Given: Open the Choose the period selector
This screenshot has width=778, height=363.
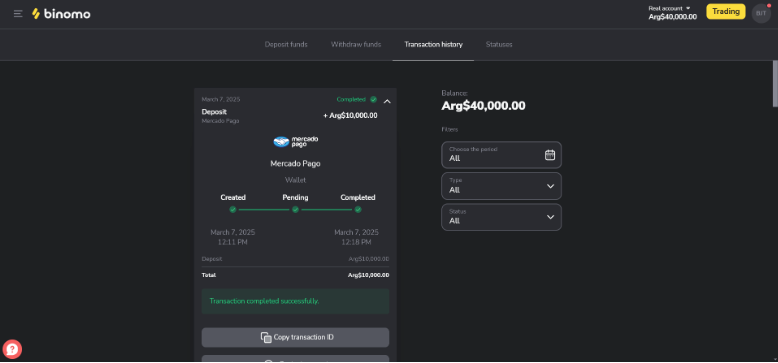Looking at the screenshot, I should [x=502, y=155].
